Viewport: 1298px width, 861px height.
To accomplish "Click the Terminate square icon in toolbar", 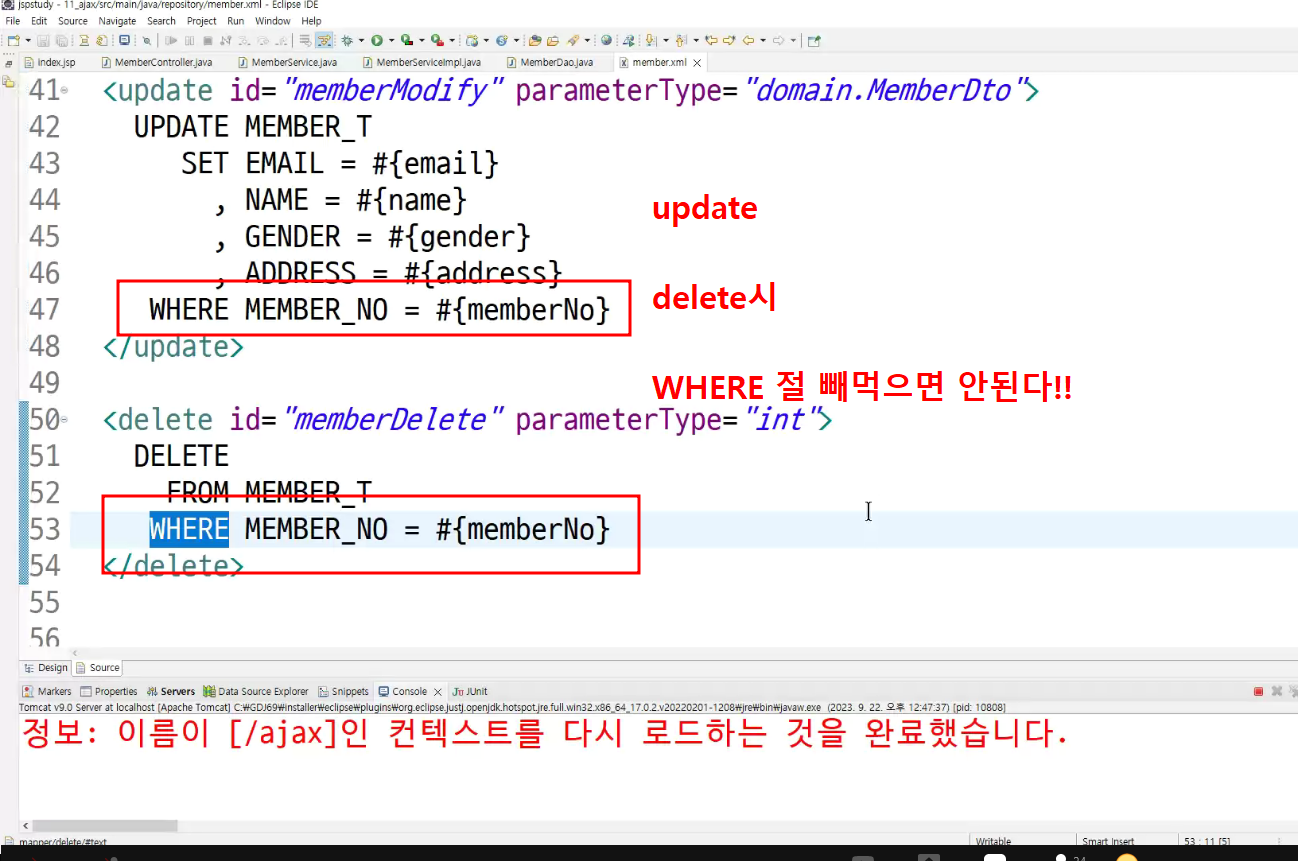I will tap(207, 41).
